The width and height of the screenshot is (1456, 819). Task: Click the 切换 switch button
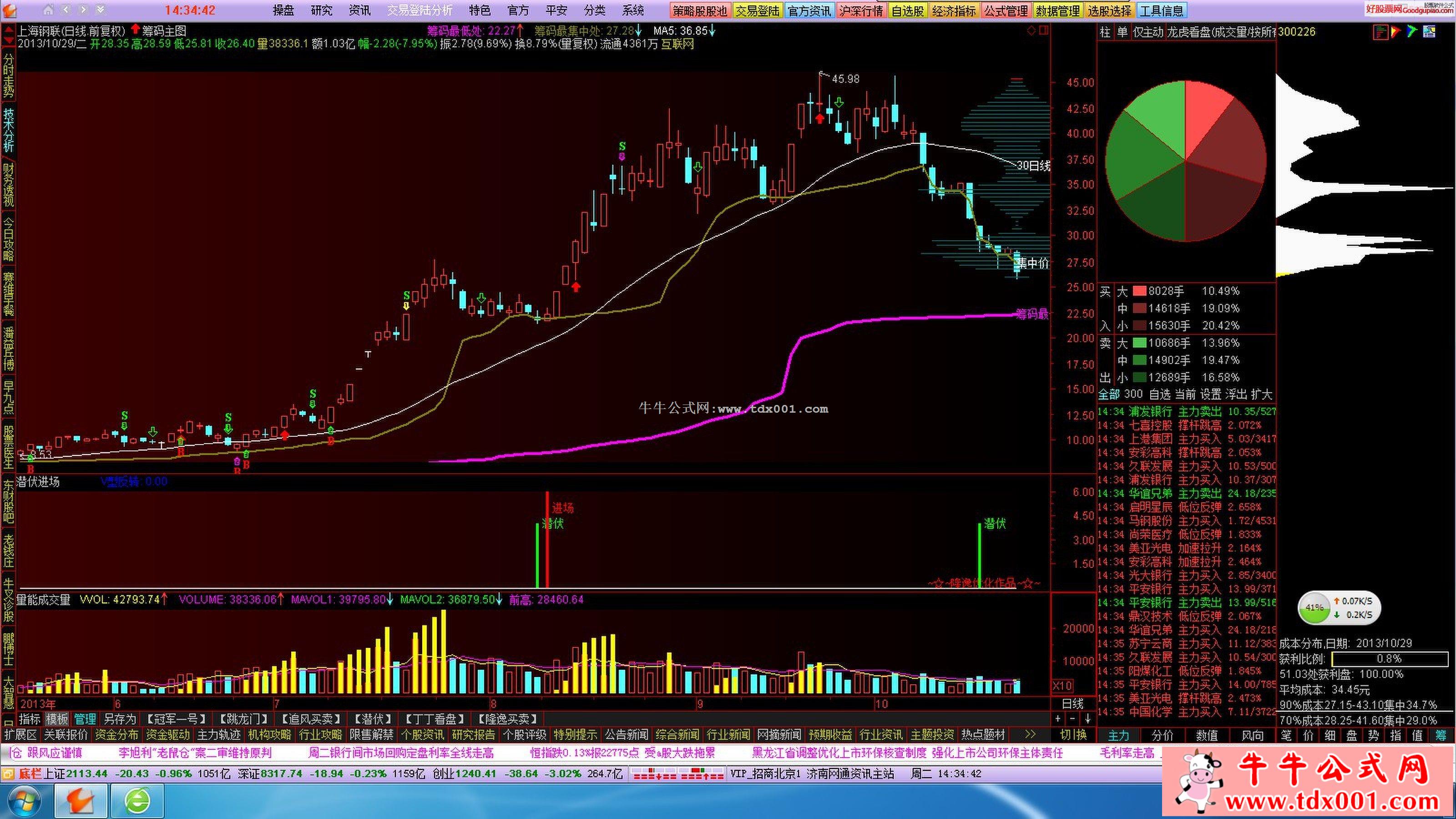point(1073,735)
